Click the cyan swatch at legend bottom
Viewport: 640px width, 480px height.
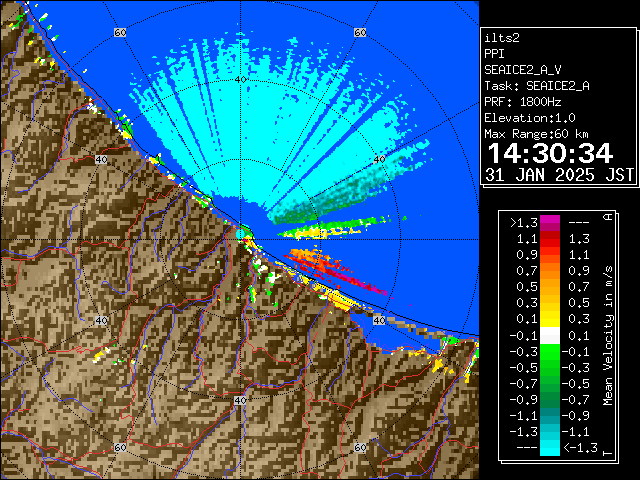(x=550, y=448)
